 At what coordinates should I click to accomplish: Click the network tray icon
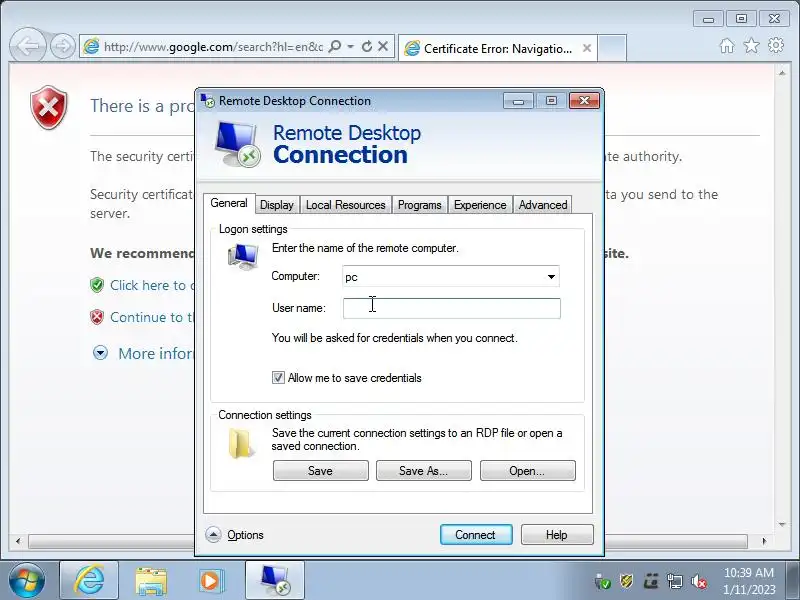(675, 581)
